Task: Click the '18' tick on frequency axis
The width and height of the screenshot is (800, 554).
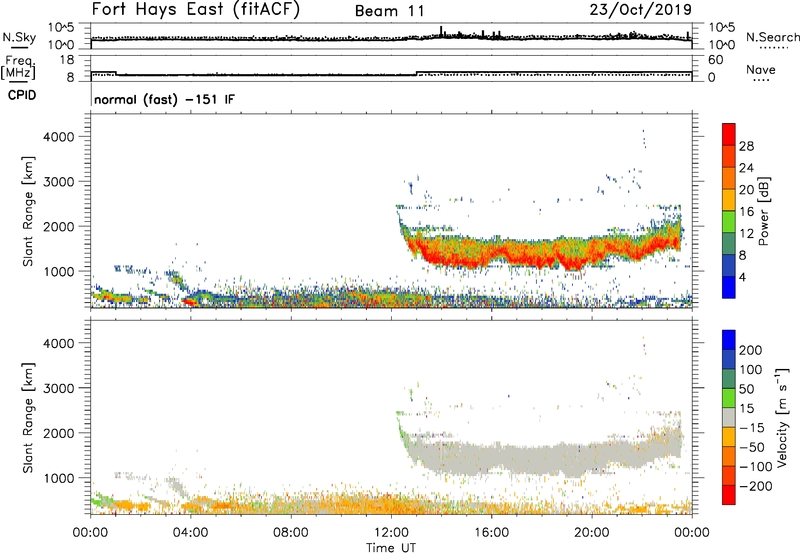Action: (x=67, y=60)
